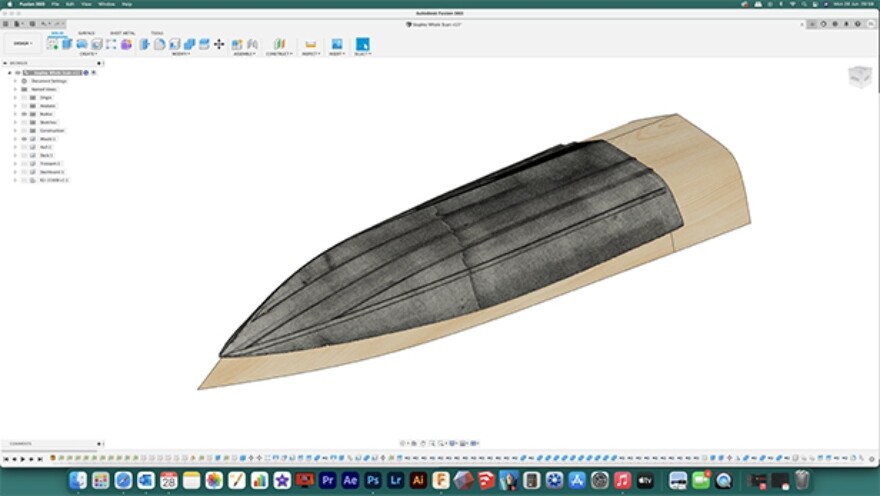Show the Transom:1 component
The image size is (880, 496).
click(24, 164)
